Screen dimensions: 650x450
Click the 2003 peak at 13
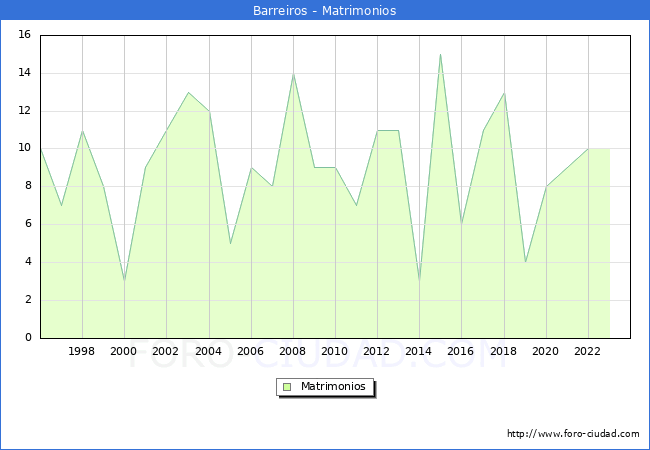(188, 92)
